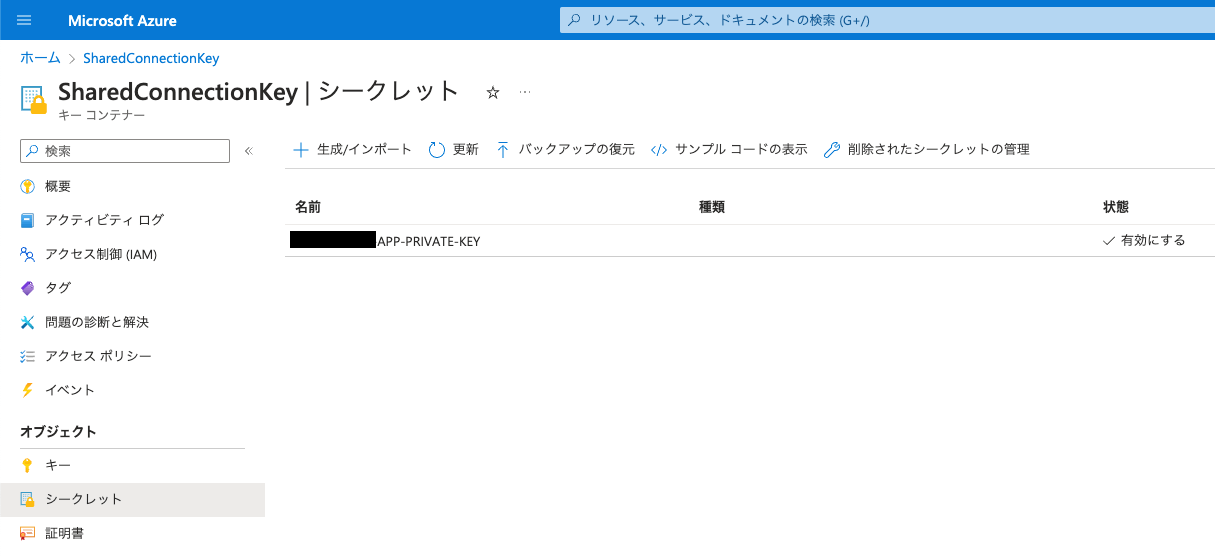Click the アクティビティ ログ icon

point(28,220)
